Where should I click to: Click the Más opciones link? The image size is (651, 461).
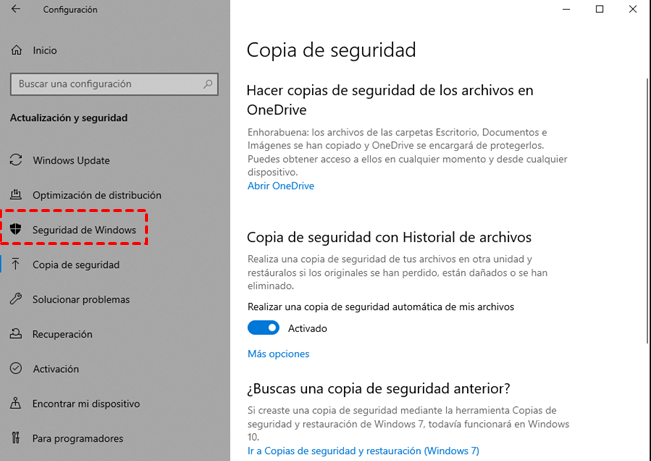tap(278, 354)
